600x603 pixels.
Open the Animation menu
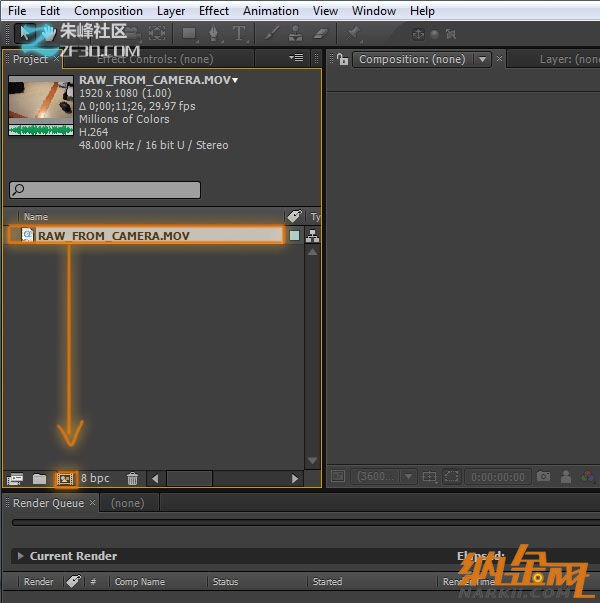tap(270, 11)
